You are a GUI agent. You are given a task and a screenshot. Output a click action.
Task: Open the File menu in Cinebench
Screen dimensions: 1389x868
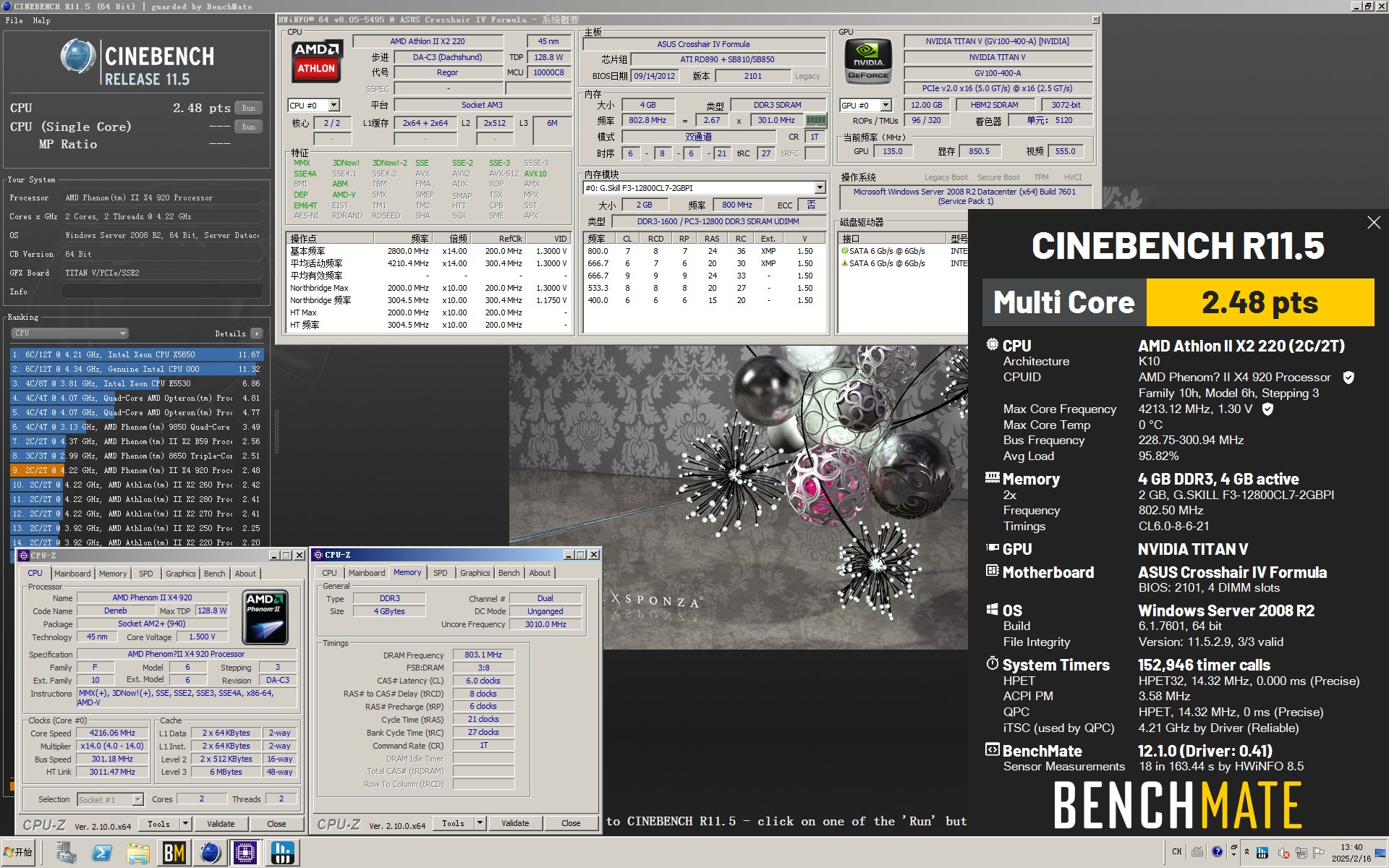(x=14, y=20)
